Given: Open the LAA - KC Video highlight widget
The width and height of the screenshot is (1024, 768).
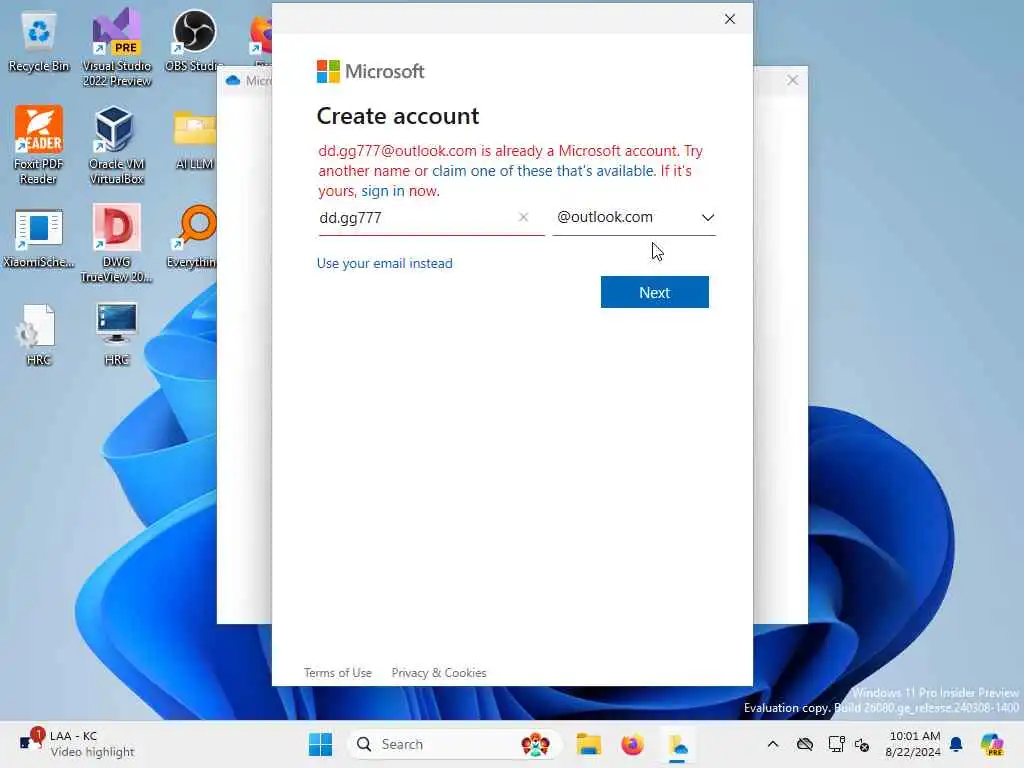Looking at the screenshot, I should pyautogui.click(x=76, y=744).
